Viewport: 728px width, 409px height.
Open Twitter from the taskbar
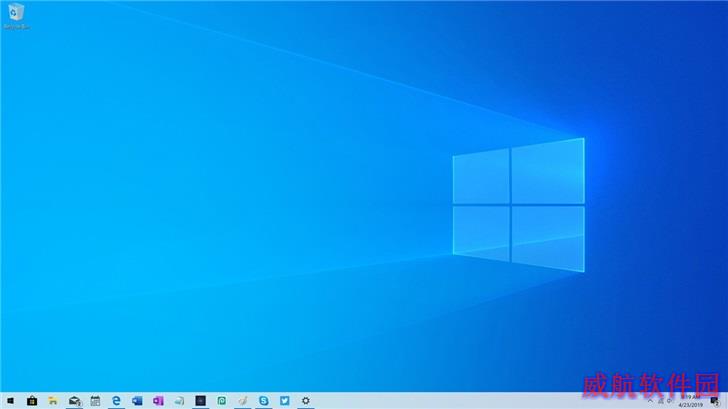point(285,401)
